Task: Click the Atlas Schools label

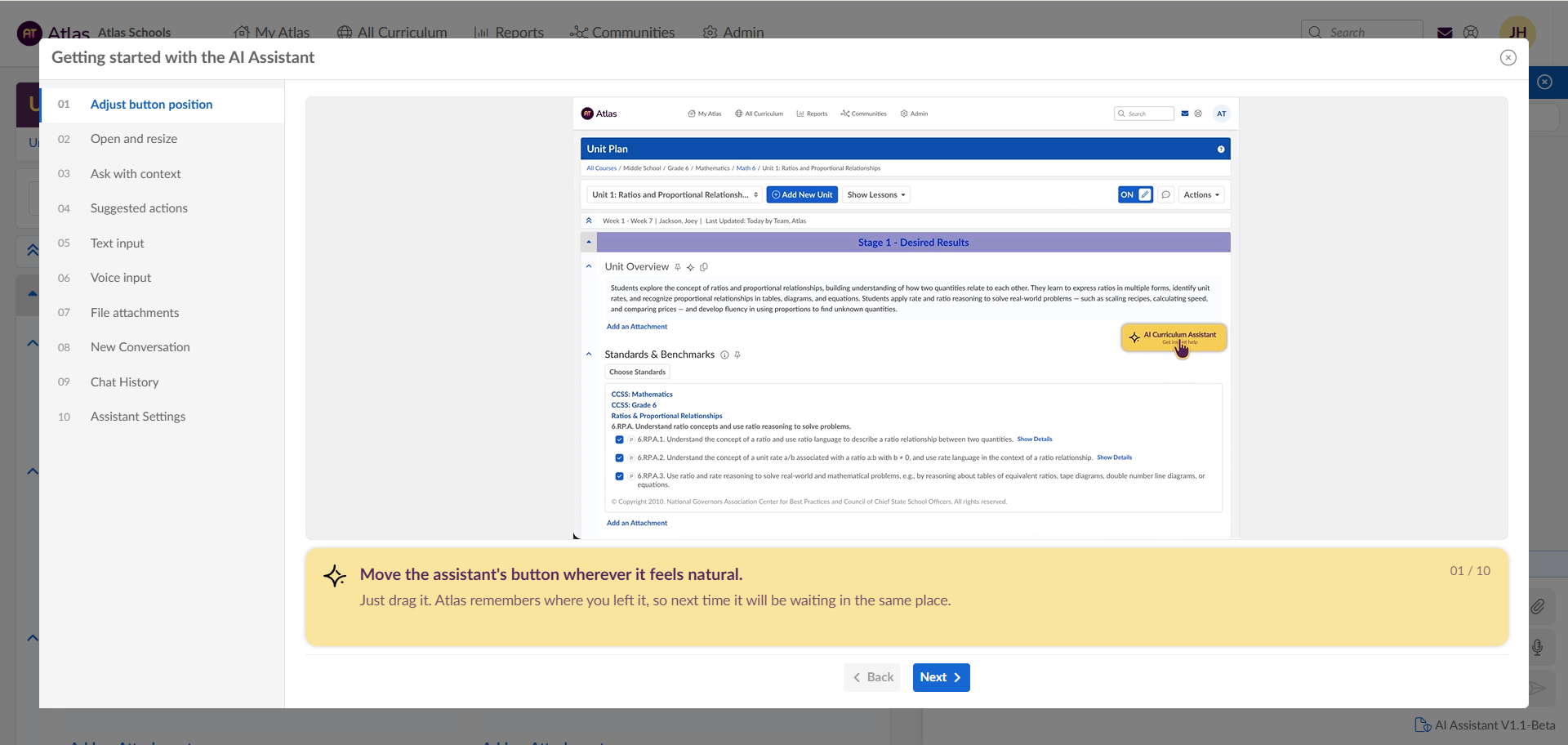Action: pyautogui.click(x=134, y=33)
